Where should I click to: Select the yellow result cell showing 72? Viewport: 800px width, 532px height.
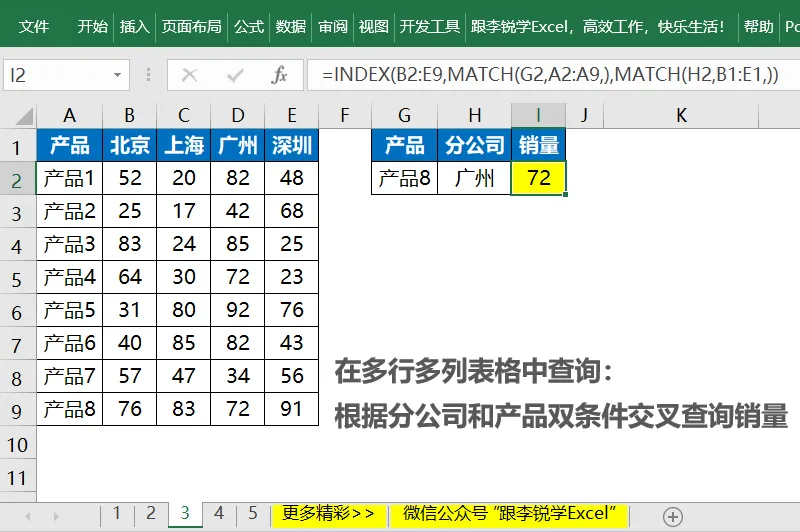[x=538, y=178]
